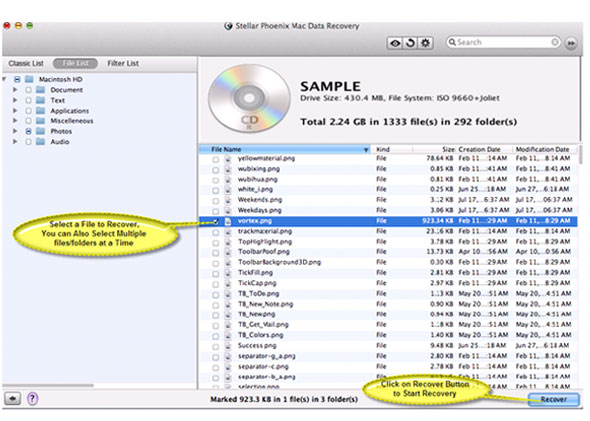
Task: Check the trackmaterial.png checkbox
Action: tap(216, 233)
